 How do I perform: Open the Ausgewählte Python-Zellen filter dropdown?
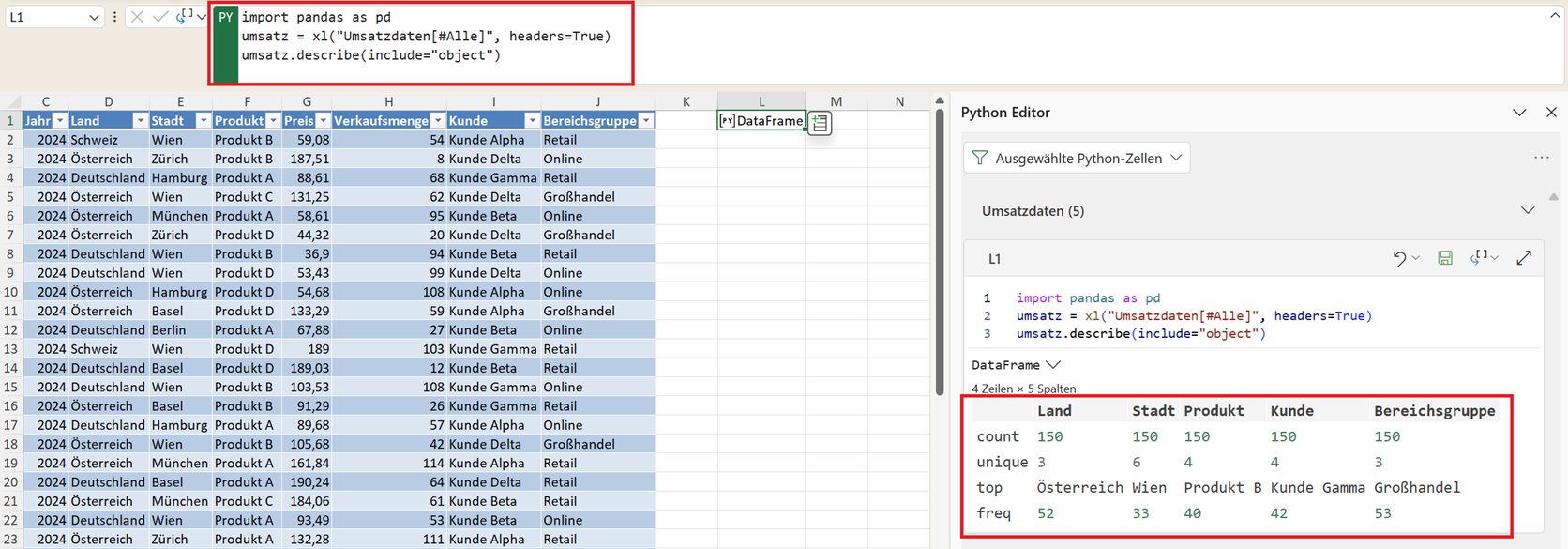pyautogui.click(x=1077, y=159)
